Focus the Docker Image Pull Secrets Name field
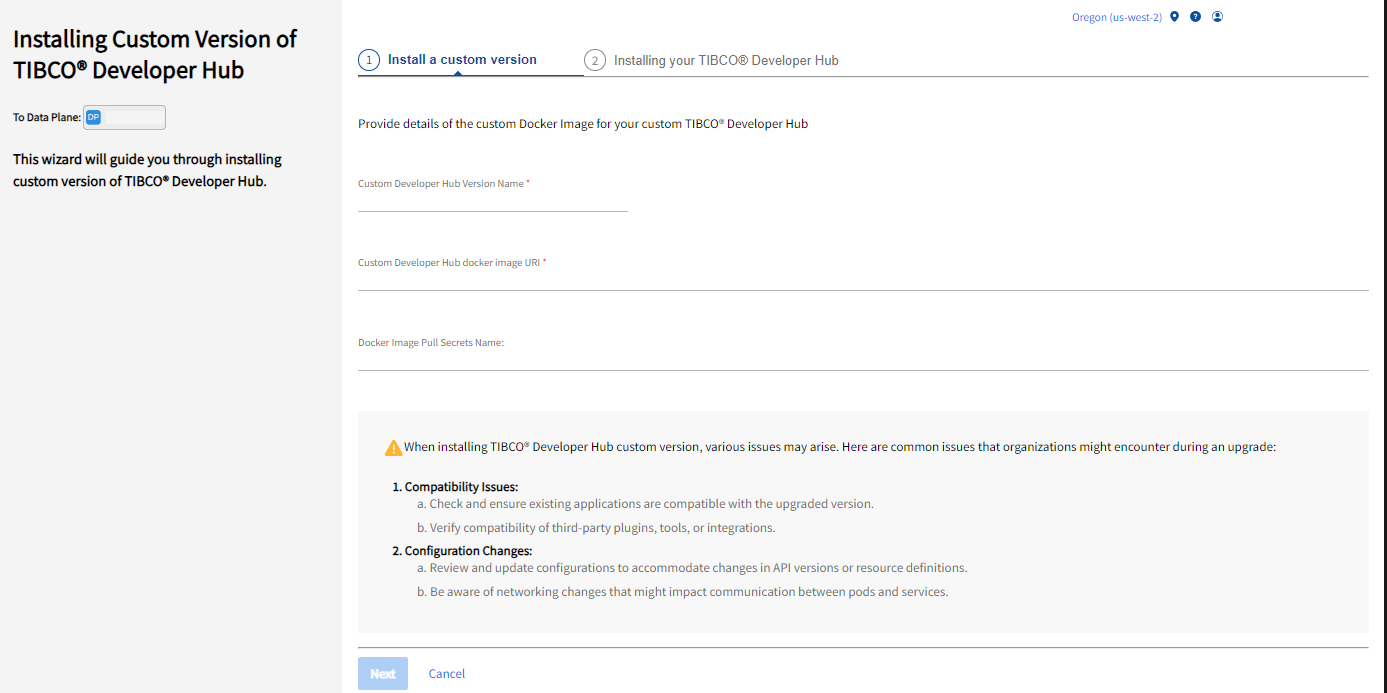1387x693 pixels. click(862, 360)
